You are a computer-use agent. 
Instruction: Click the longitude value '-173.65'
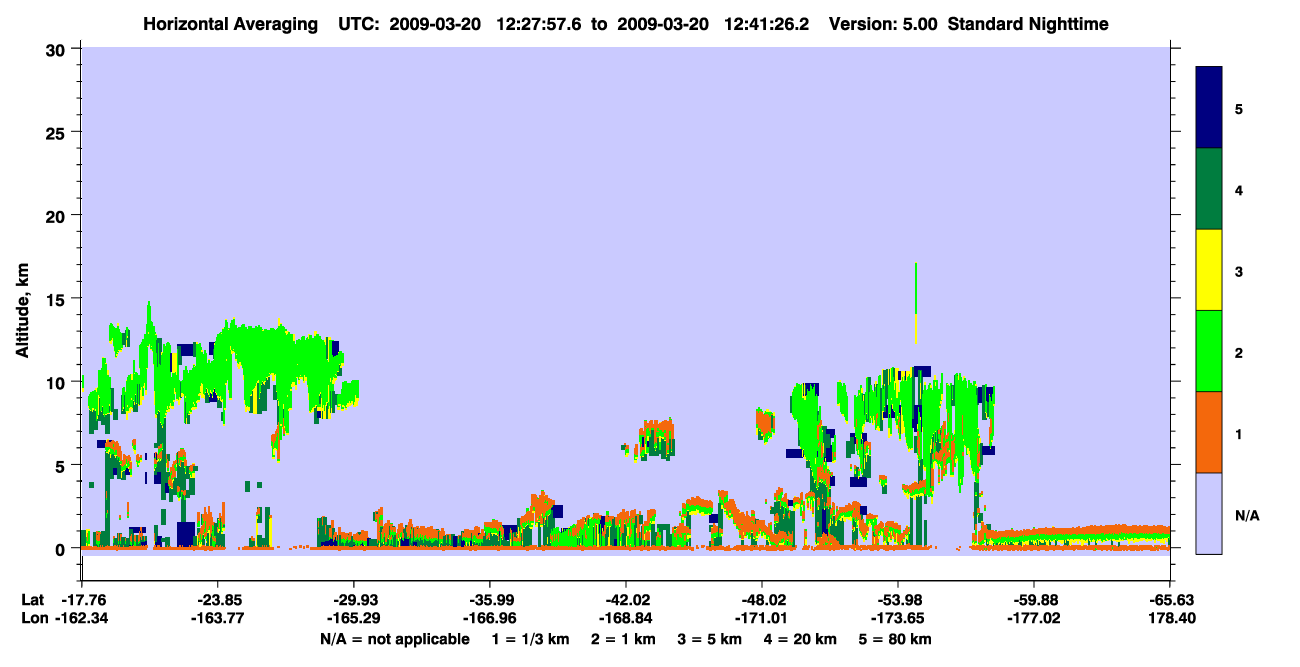(897, 618)
